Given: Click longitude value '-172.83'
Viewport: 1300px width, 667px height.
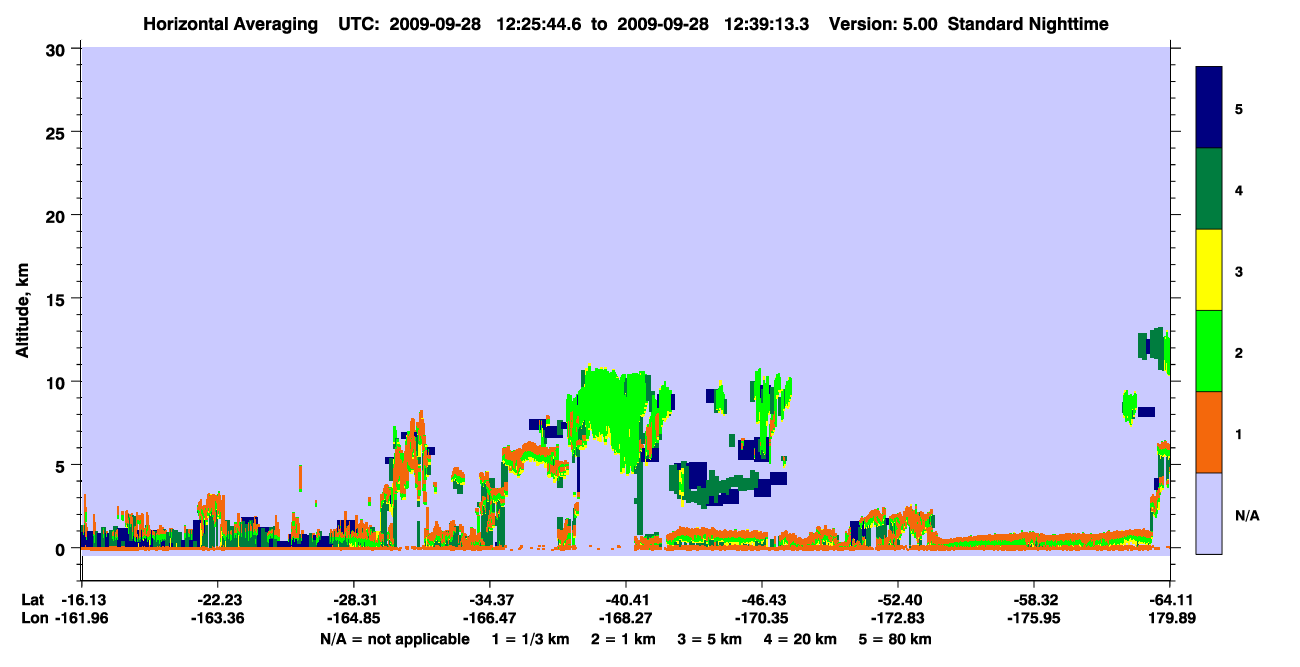Looking at the screenshot, I should coord(898,618).
